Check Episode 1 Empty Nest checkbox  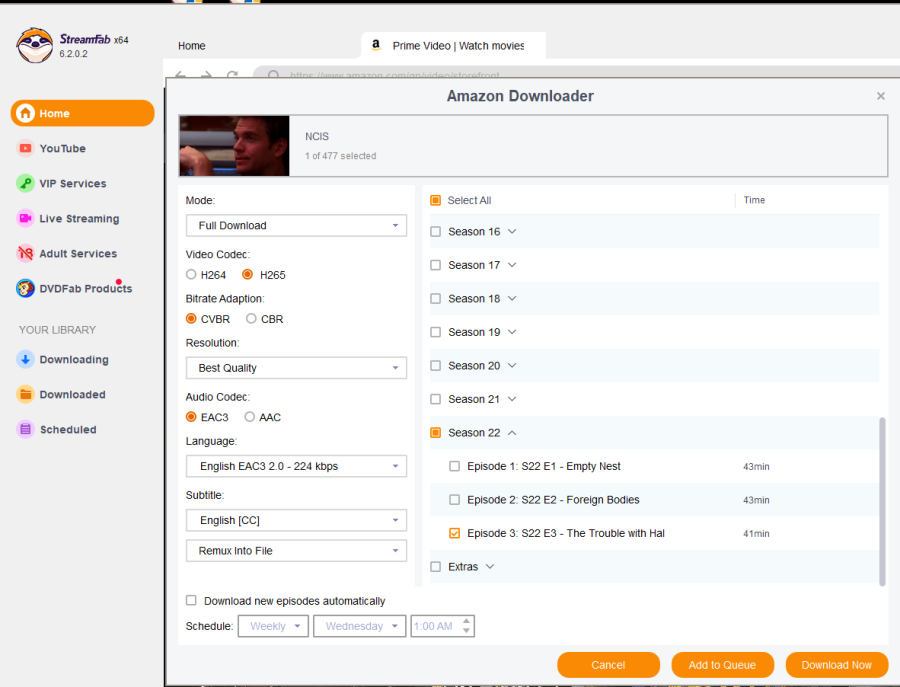pyautogui.click(x=455, y=466)
